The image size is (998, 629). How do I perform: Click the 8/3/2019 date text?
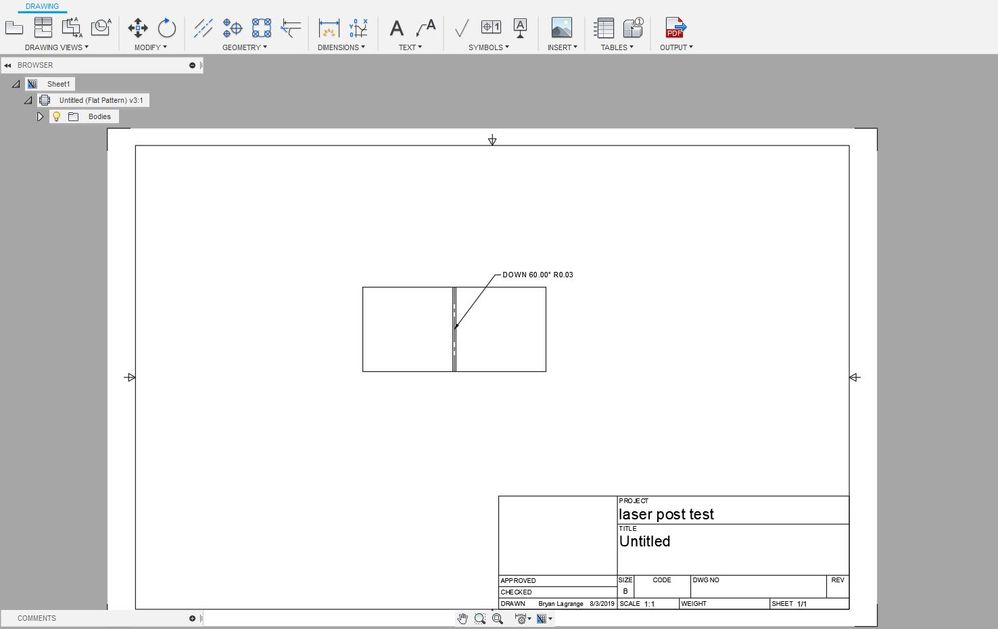pyautogui.click(x=601, y=604)
